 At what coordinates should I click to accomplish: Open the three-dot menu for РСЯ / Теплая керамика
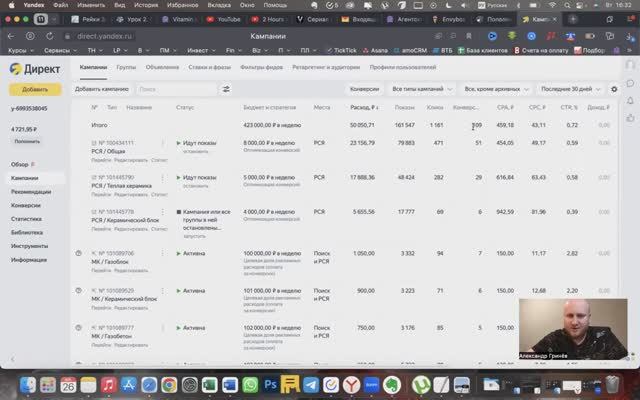click(x=163, y=178)
